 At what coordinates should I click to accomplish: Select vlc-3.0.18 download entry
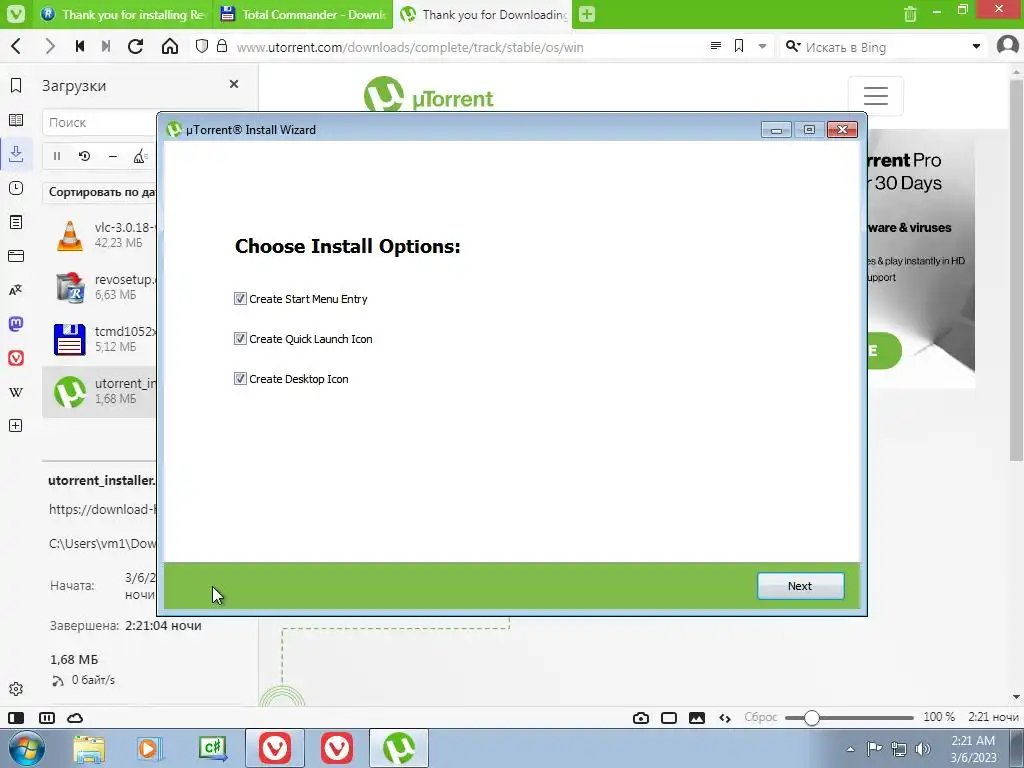click(x=99, y=235)
